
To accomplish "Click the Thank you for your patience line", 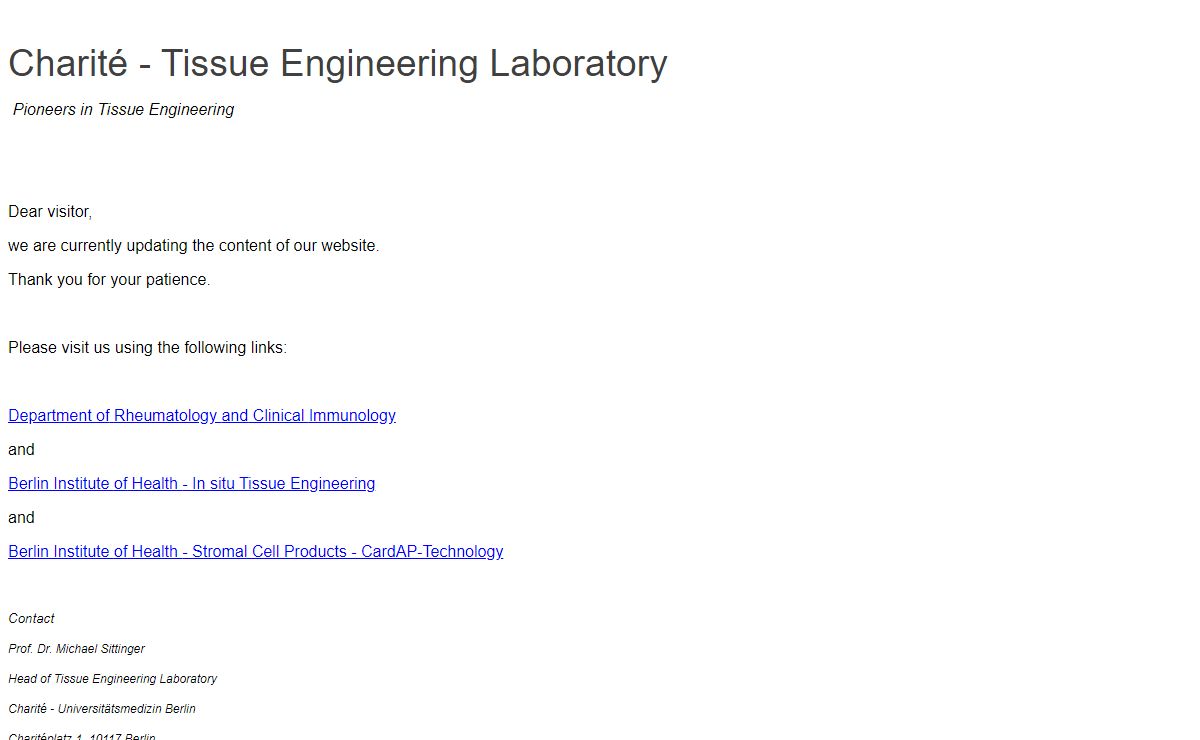I will point(109,280).
